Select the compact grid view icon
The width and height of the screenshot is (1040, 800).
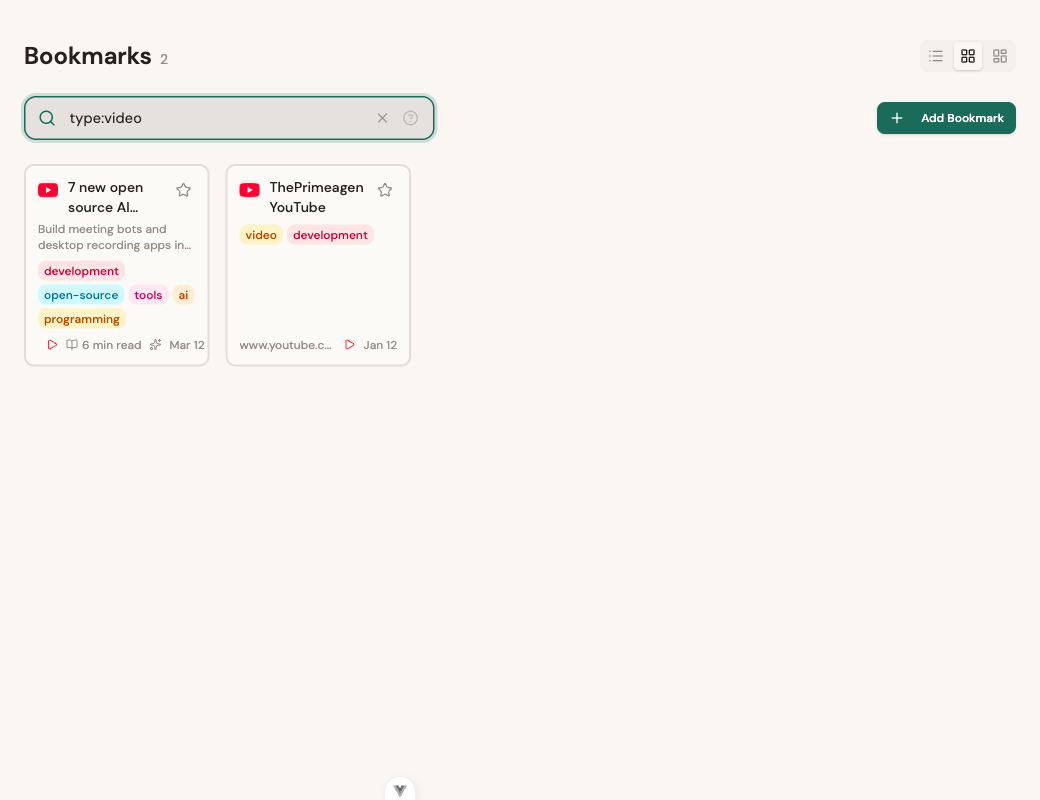1000,56
